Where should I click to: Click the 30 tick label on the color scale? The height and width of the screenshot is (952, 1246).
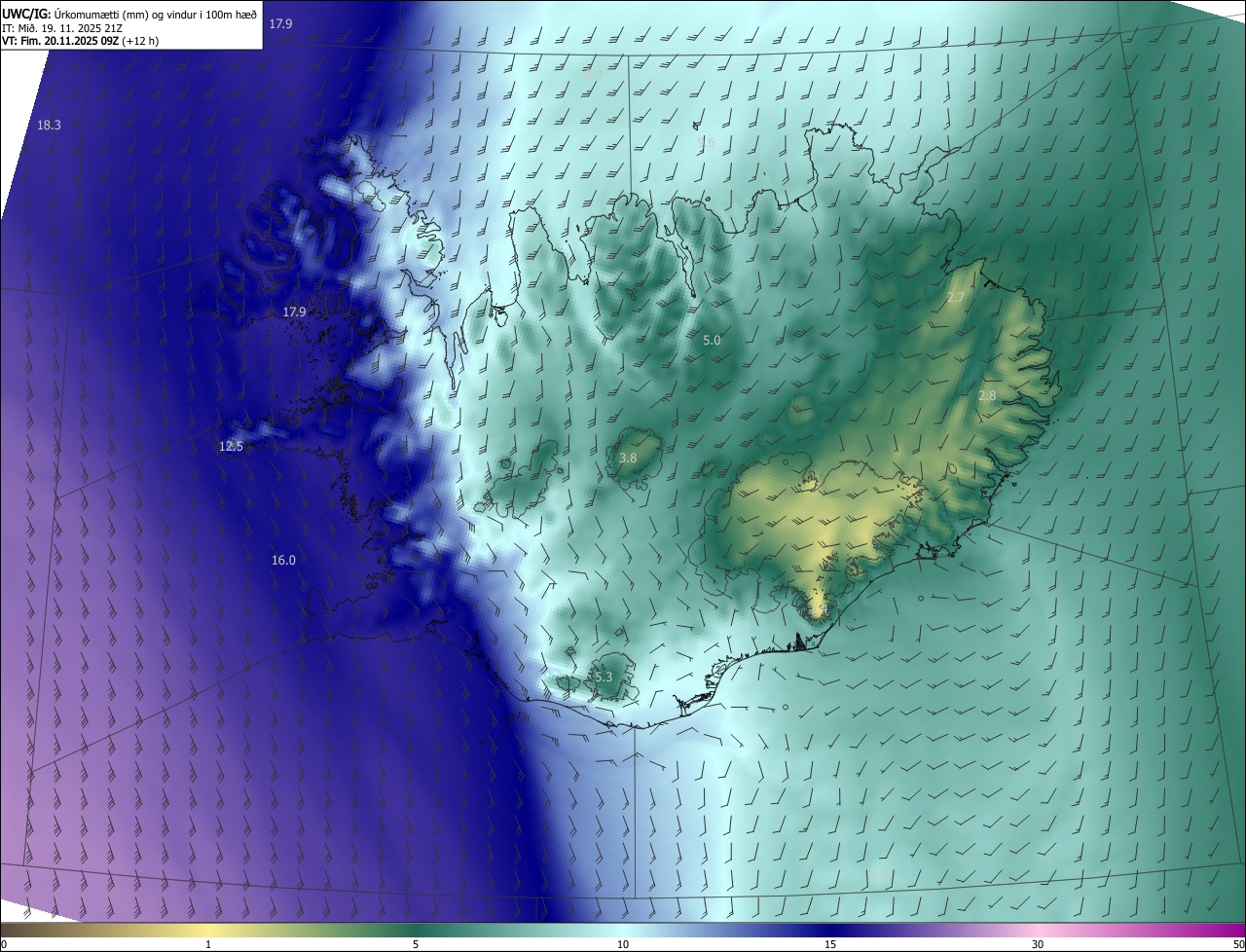pos(1038,944)
